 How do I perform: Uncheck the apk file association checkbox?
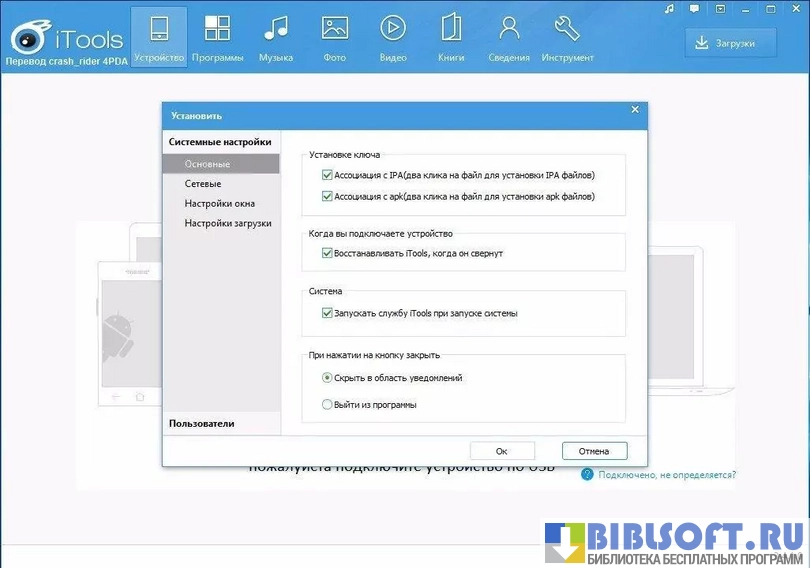click(327, 197)
